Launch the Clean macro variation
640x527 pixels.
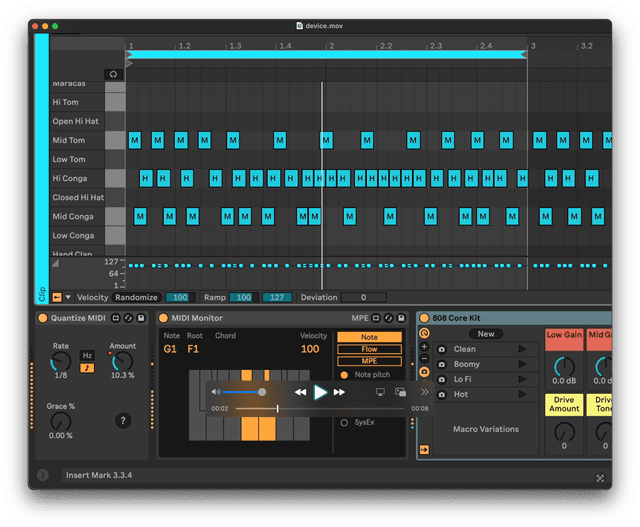point(522,349)
